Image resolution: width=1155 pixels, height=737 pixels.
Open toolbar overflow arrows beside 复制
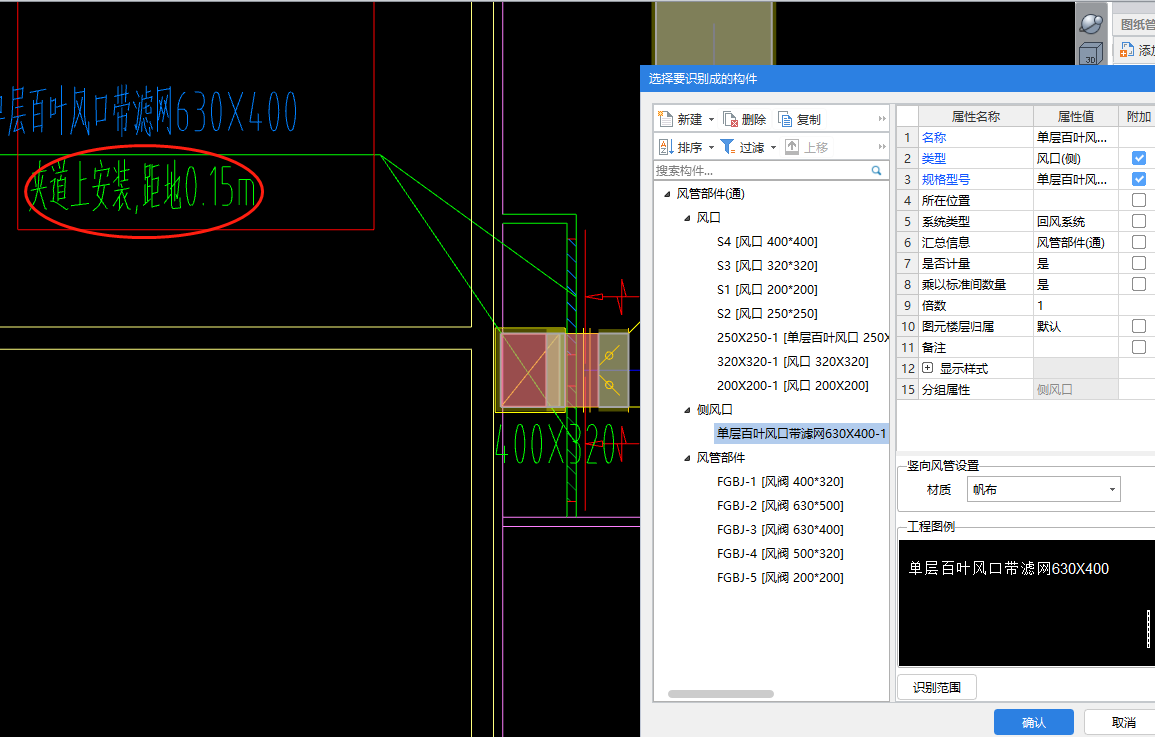(x=882, y=119)
